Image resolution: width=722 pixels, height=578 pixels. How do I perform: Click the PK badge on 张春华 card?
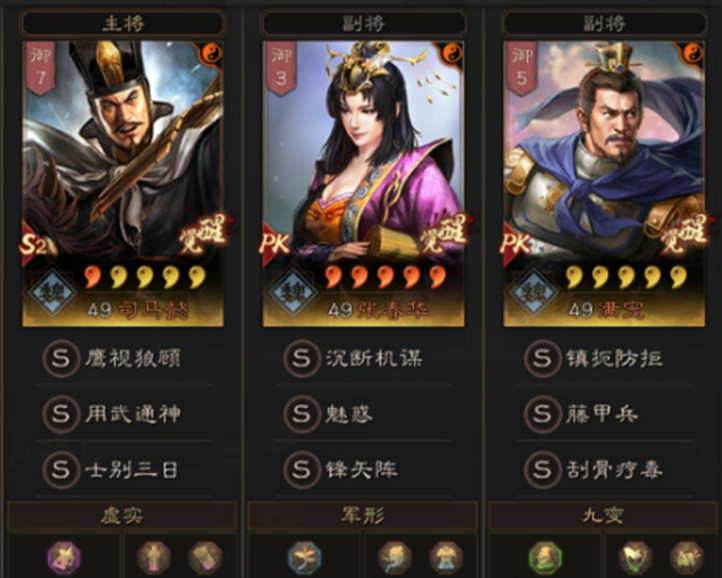tap(274, 244)
